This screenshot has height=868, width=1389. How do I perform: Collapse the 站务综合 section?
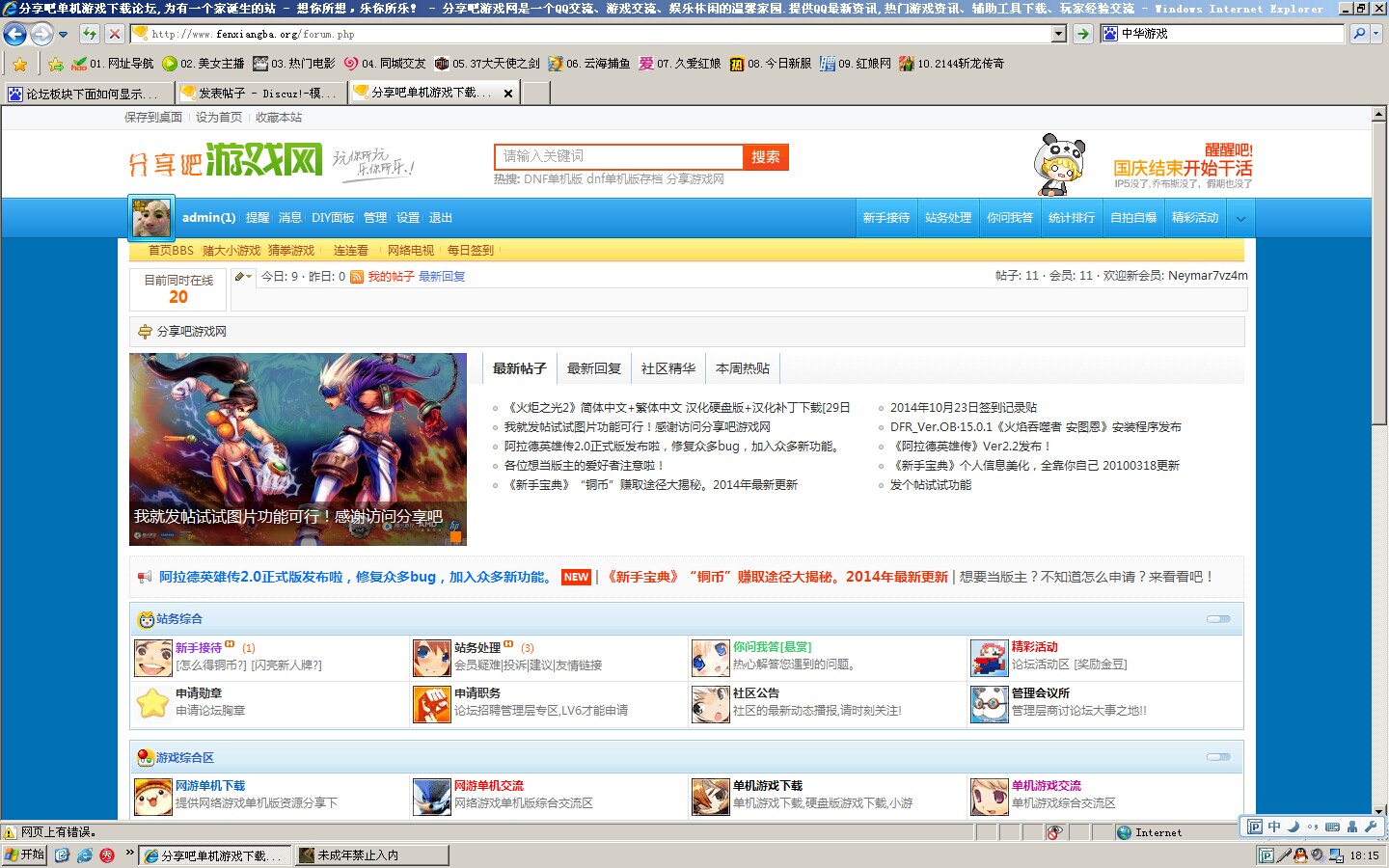(1218, 619)
